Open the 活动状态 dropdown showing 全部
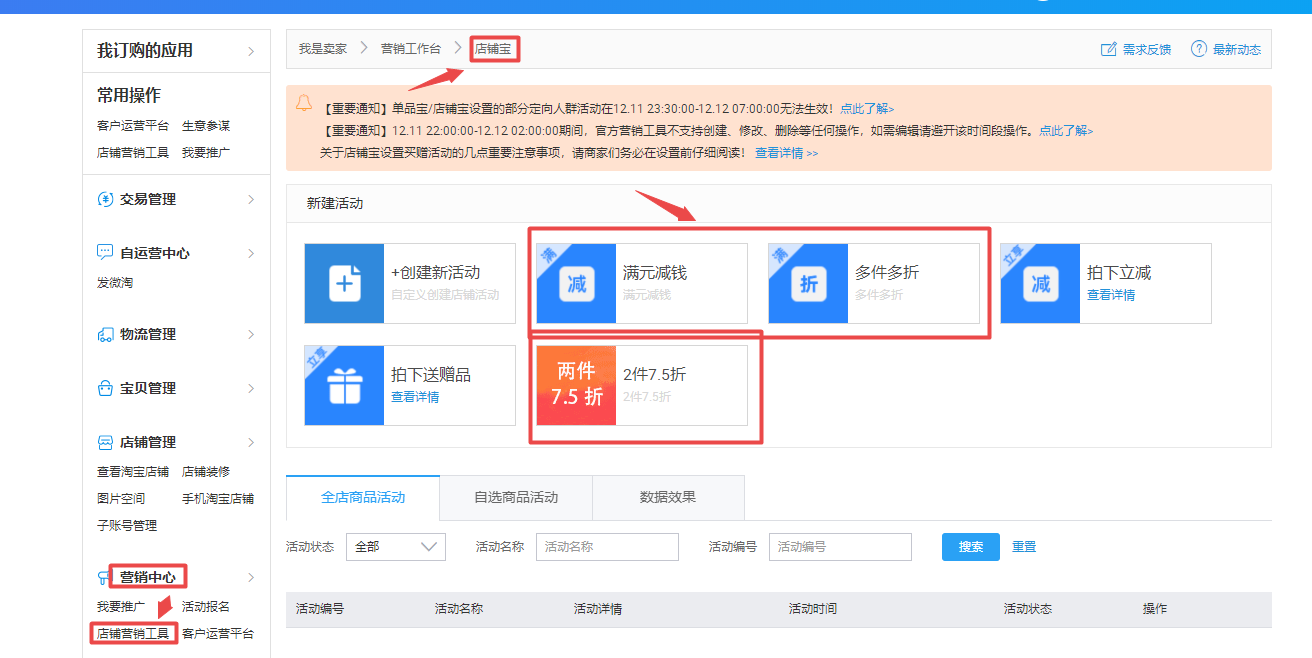The height and width of the screenshot is (658, 1312). pos(395,547)
